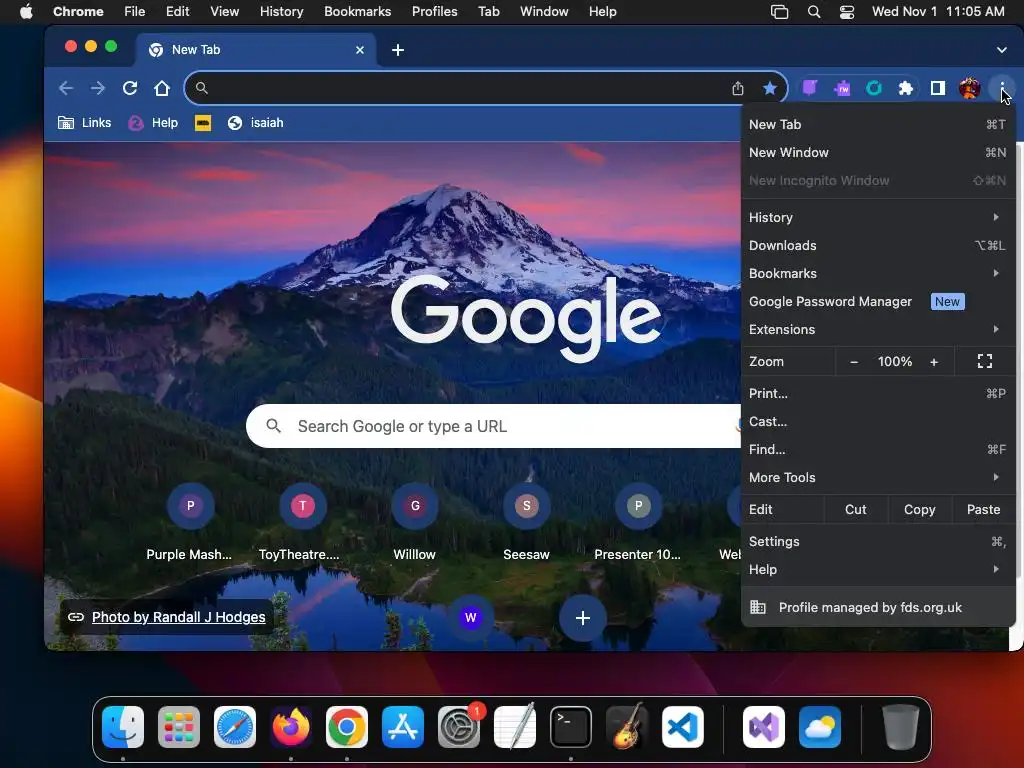Open Photo by Randall J Hodges link
Image resolution: width=1024 pixels, height=768 pixels.
[x=178, y=617]
